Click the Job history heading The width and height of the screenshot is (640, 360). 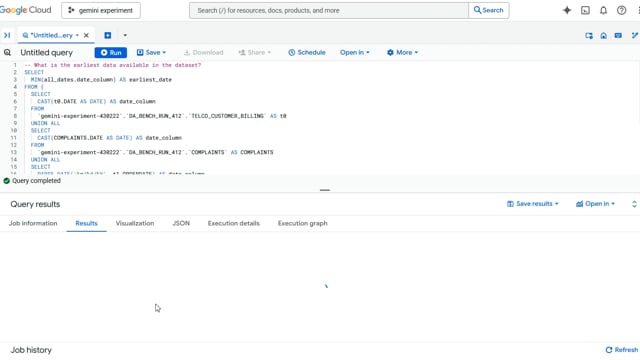point(31,350)
